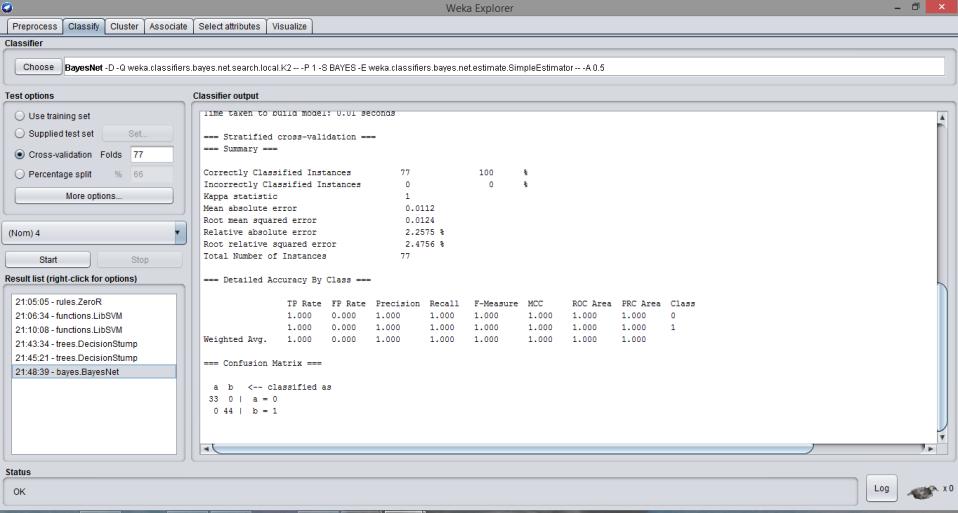Image resolution: width=958 pixels, height=513 pixels.
Task: Select the 21:48:39 bayes.BayesNet result
Action: pyautogui.click(x=94, y=372)
